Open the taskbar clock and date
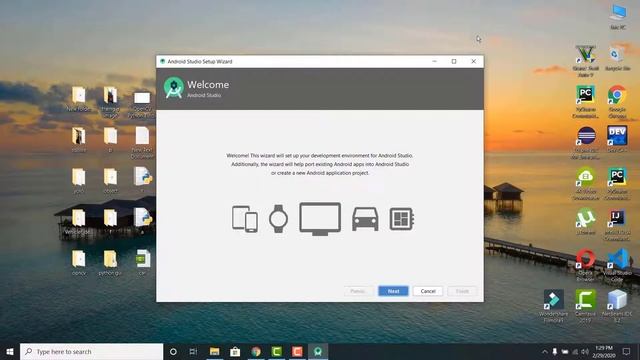 (x=604, y=351)
